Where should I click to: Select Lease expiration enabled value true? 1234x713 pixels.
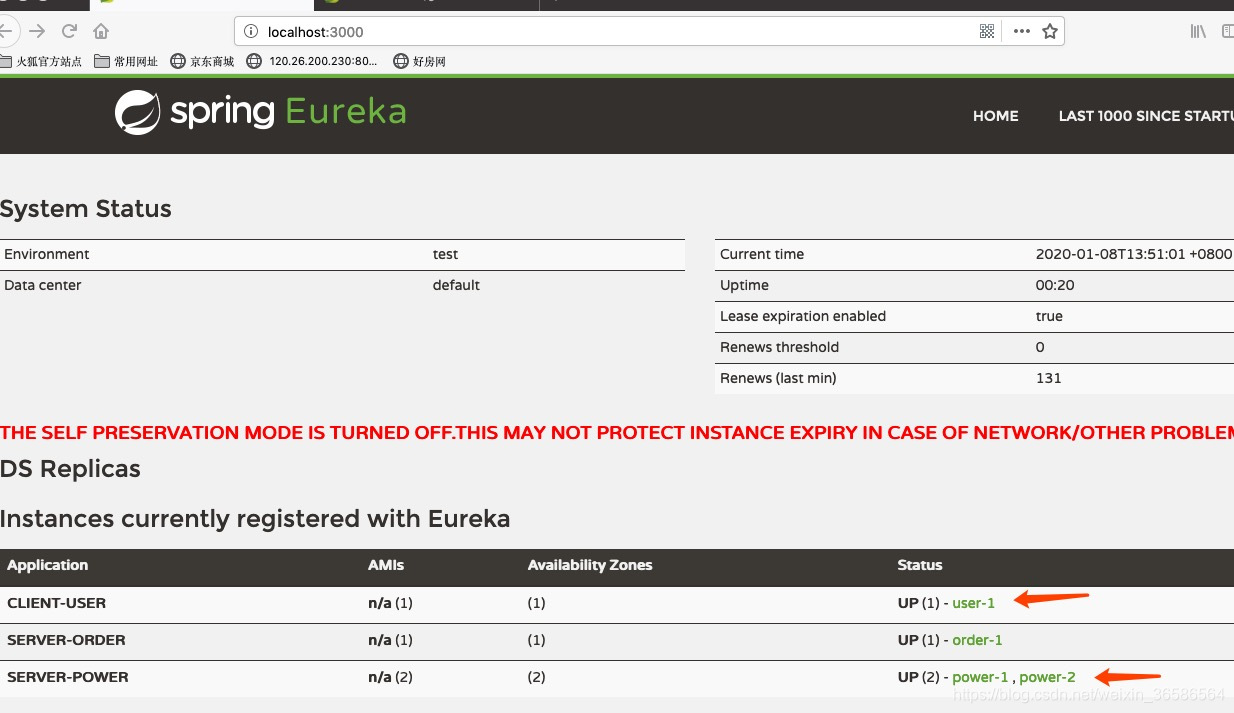point(1049,316)
